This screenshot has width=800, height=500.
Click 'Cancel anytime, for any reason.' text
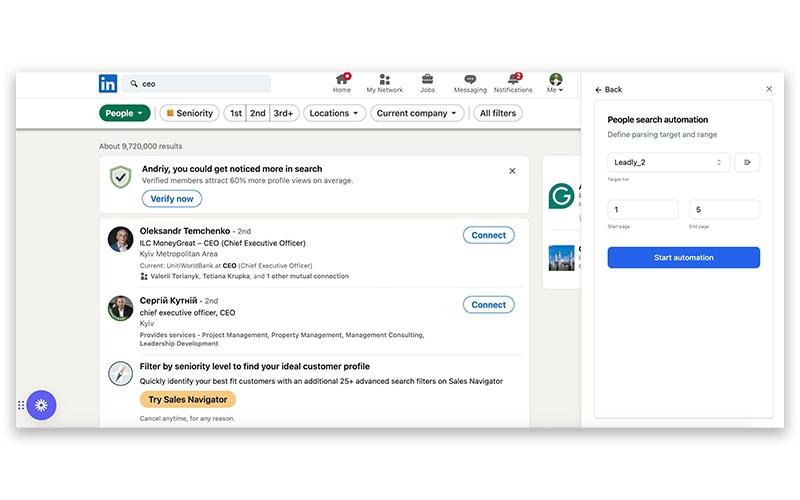187,418
